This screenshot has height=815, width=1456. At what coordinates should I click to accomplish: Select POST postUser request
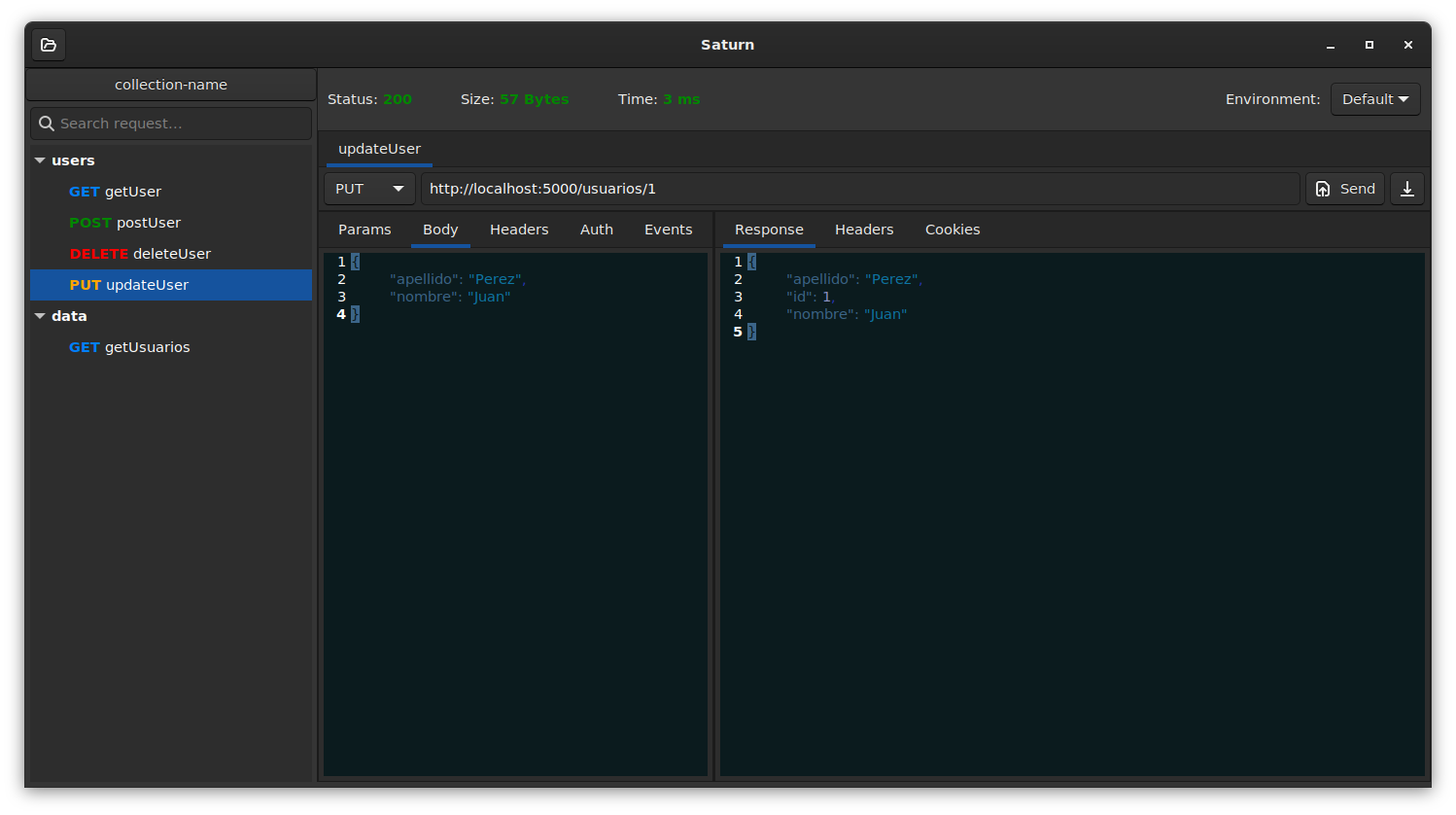coord(171,223)
